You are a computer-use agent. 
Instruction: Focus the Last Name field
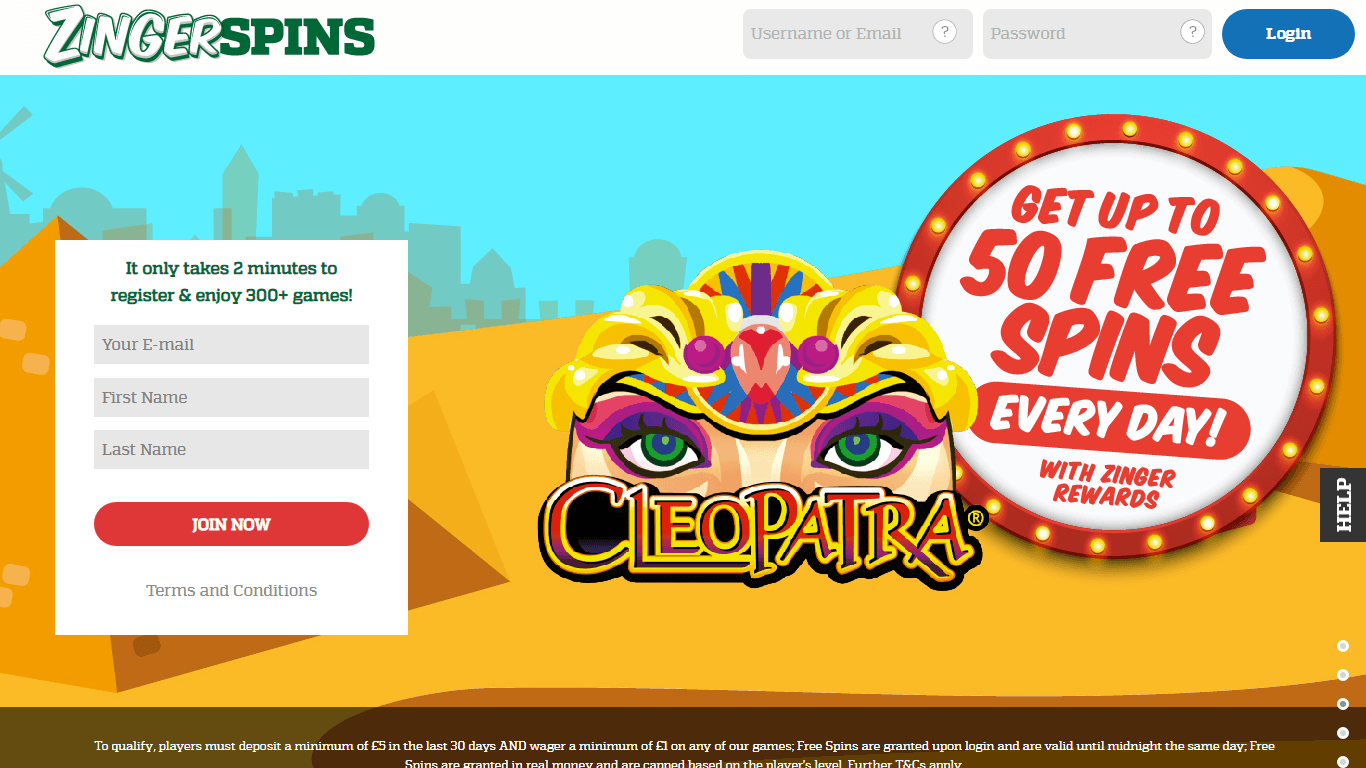231,449
